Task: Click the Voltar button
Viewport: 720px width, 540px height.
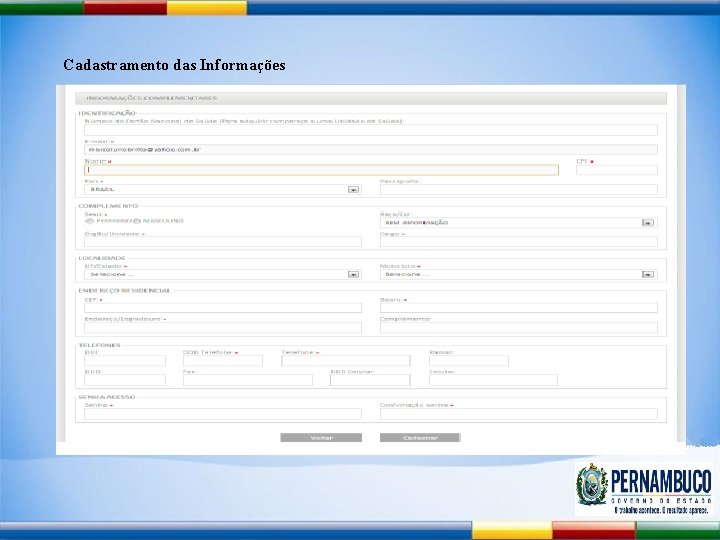Action: [x=321, y=438]
